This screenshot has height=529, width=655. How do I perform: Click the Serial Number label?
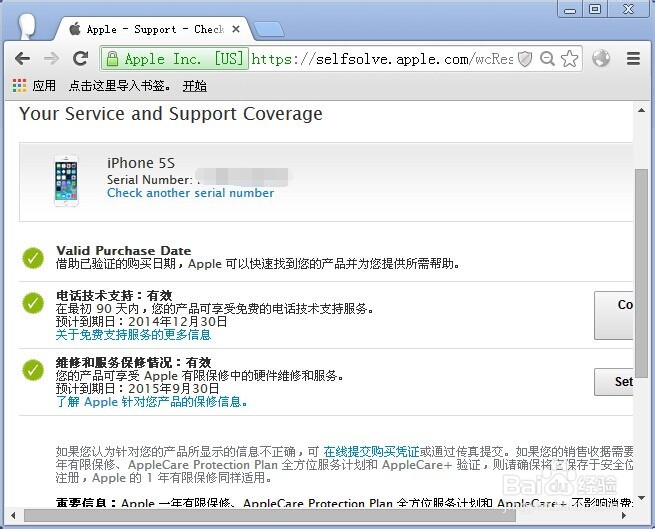(150, 180)
